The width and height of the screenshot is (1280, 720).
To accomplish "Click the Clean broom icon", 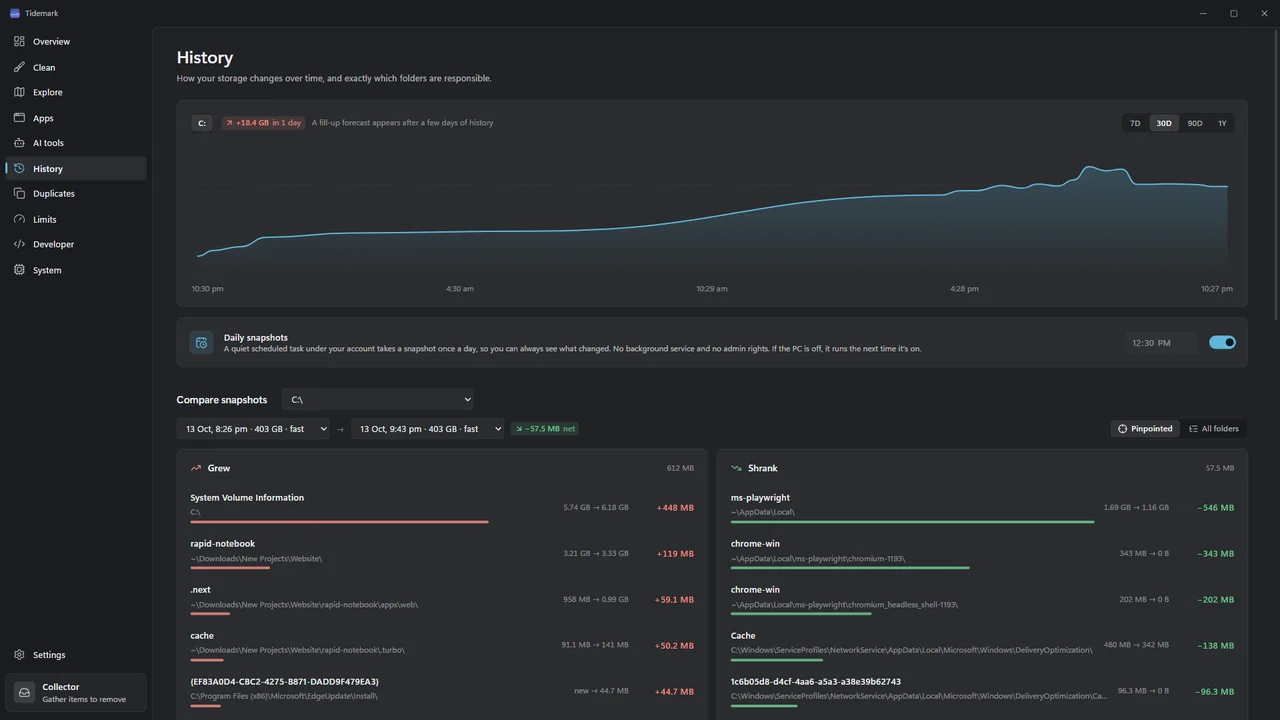I will pos(19,67).
